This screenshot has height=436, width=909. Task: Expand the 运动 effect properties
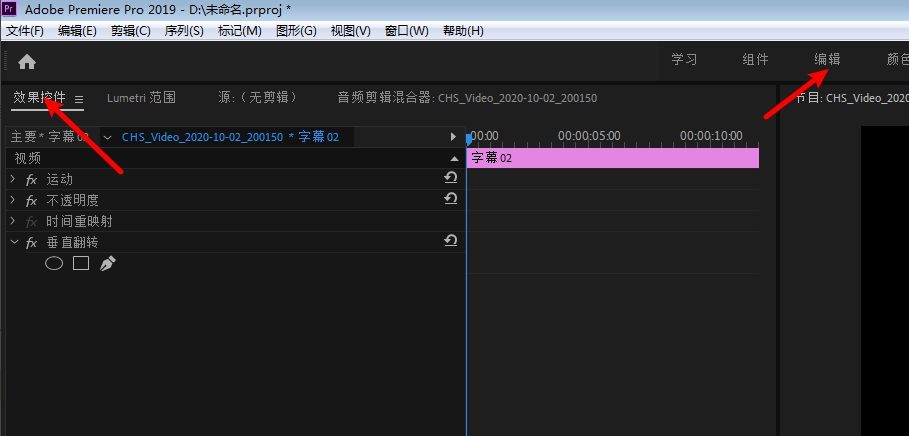click(x=13, y=179)
